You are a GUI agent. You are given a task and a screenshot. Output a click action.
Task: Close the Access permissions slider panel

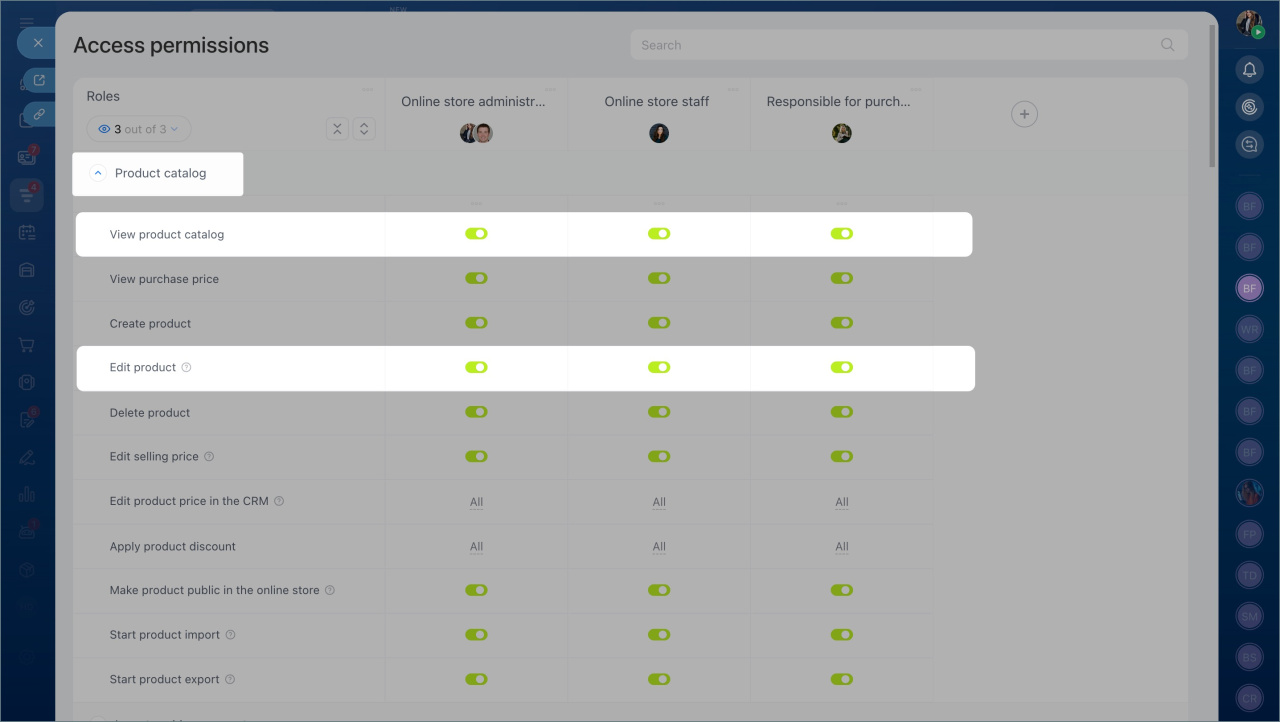[37, 43]
